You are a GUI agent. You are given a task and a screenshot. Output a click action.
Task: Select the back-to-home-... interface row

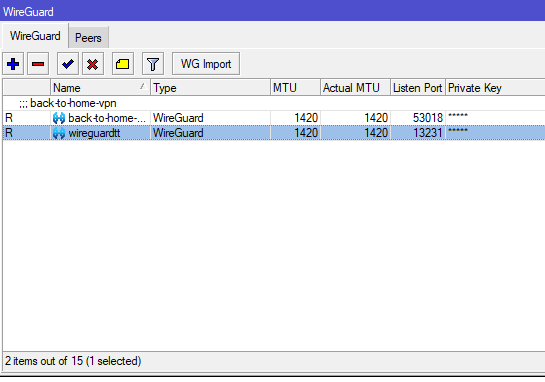tap(274, 118)
